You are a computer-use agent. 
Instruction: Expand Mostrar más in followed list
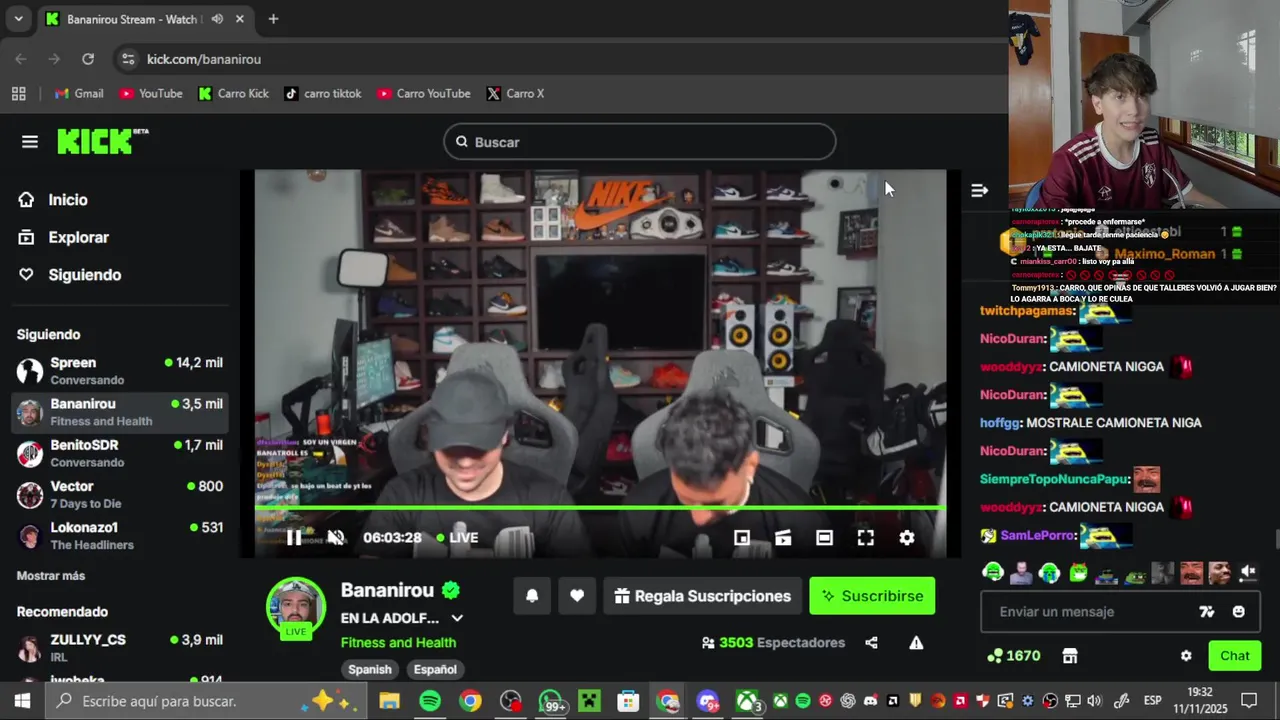coord(51,576)
